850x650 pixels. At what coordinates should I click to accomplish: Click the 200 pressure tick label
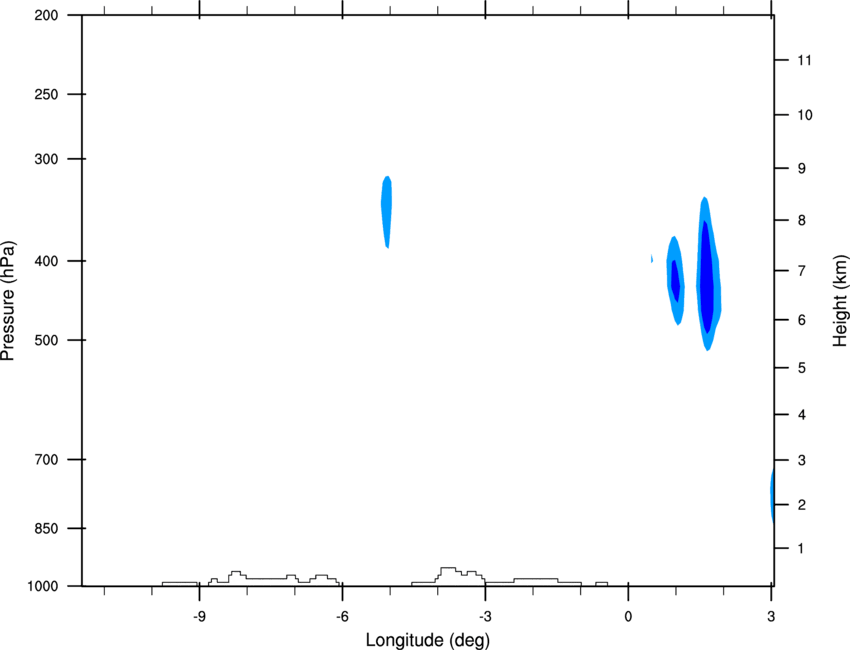point(46,15)
